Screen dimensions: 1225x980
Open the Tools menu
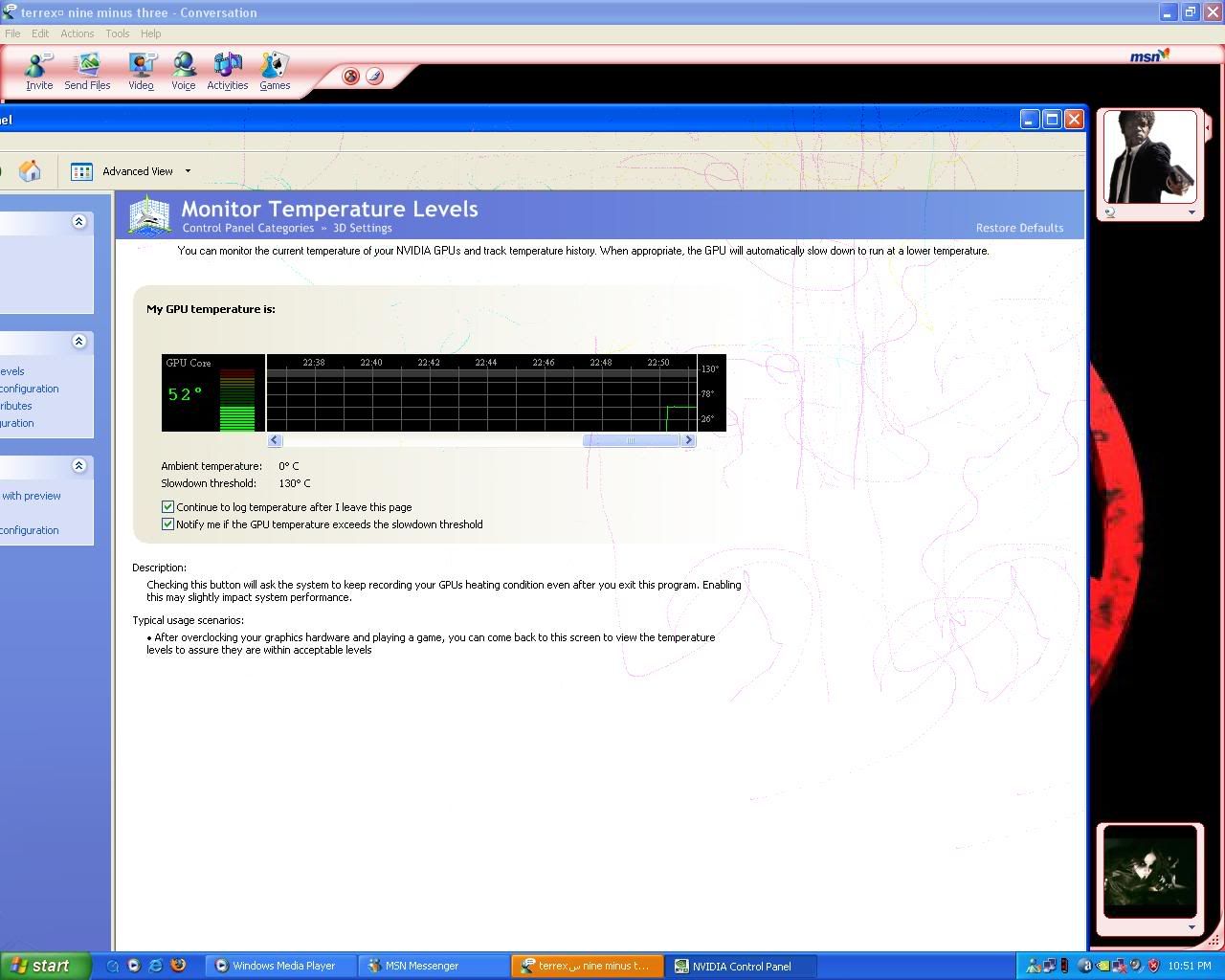coord(117,33)
